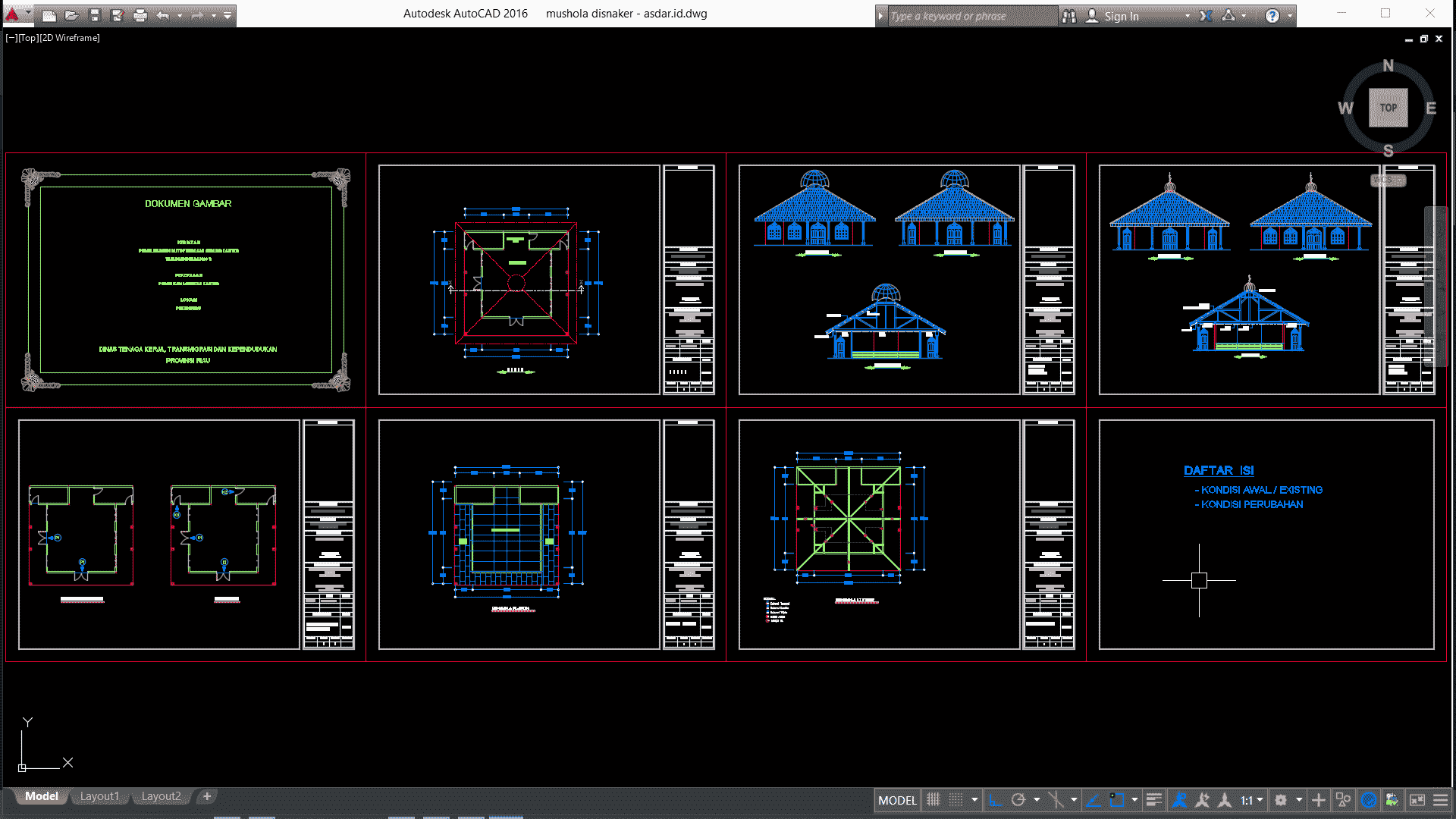Toggle 2D Object snap square icon
Viewport: 1456px width, 819px height.
pos(1116,800)
